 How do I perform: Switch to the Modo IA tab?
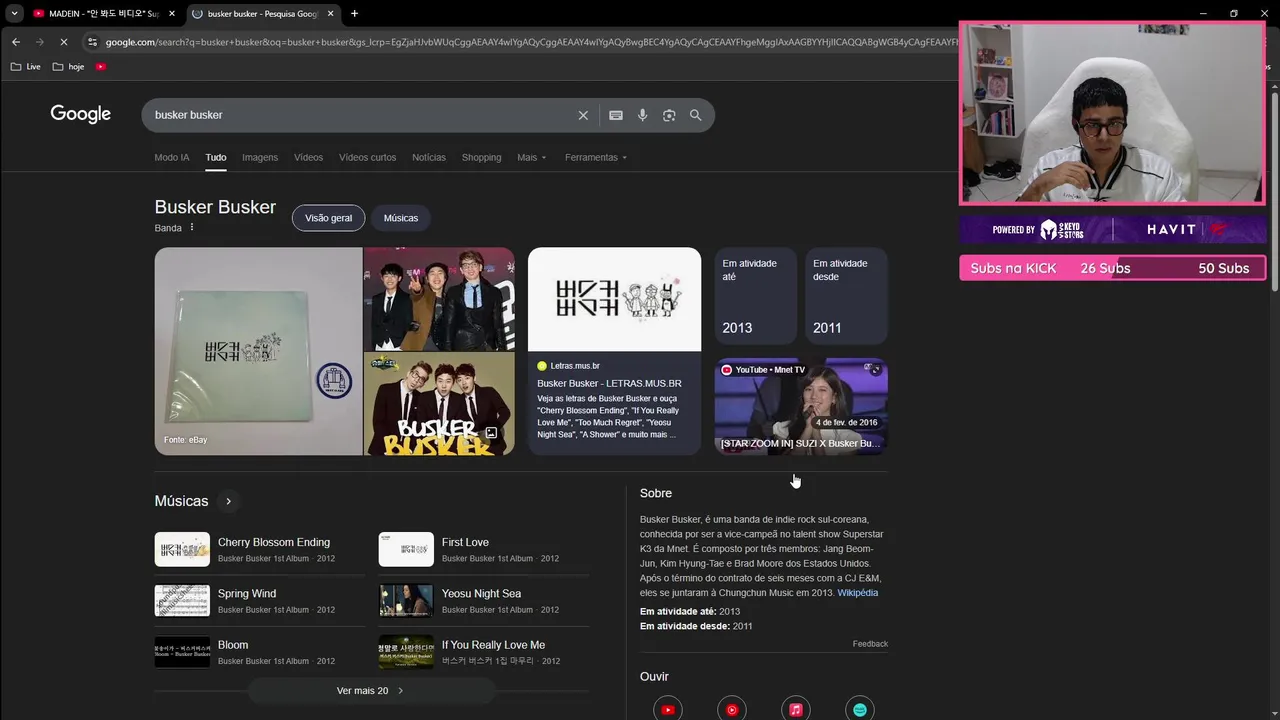(x=172, y=157)
